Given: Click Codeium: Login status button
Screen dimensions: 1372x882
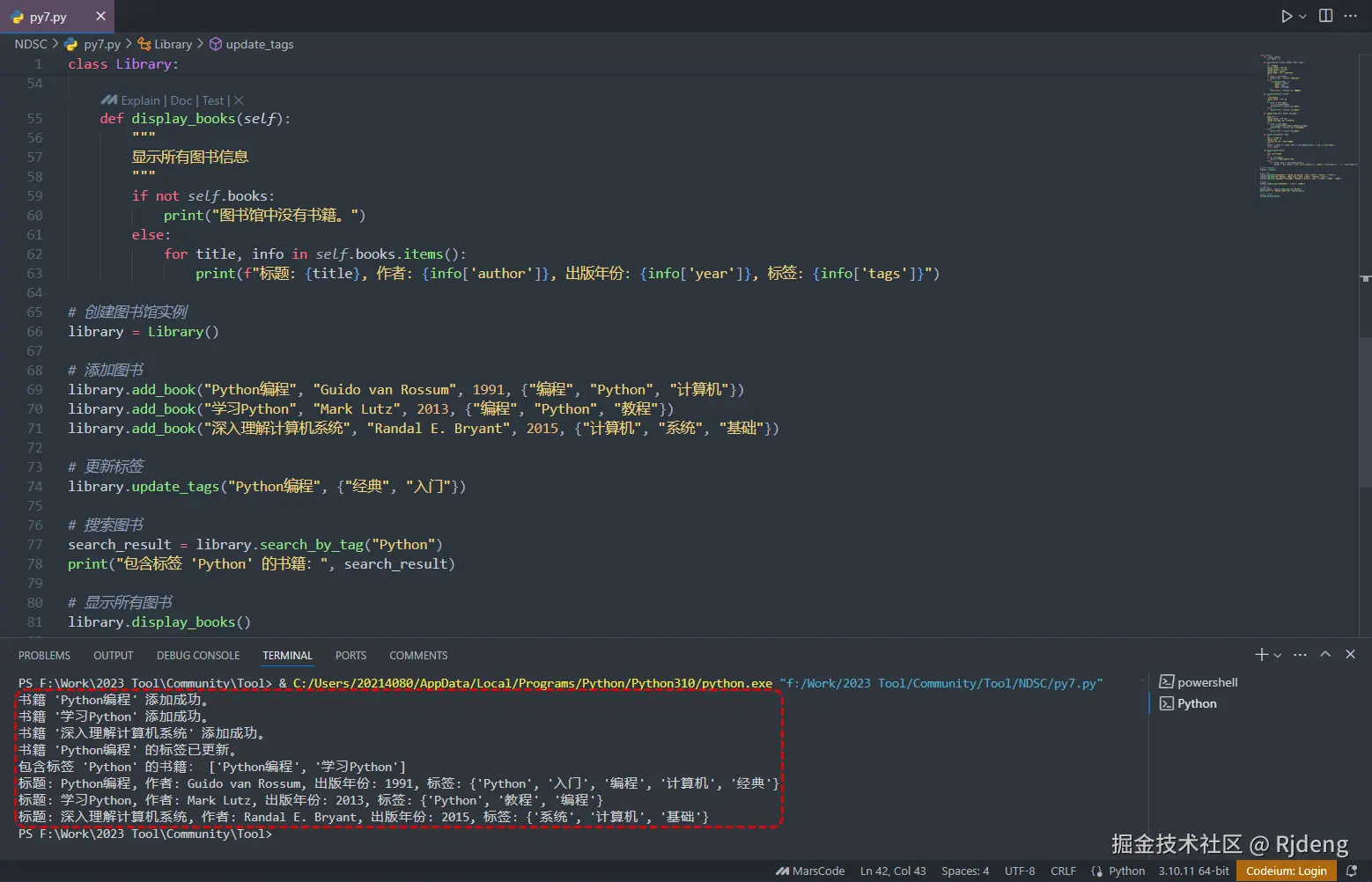Looking at the screenshot, I should (x=1287, y=871).
